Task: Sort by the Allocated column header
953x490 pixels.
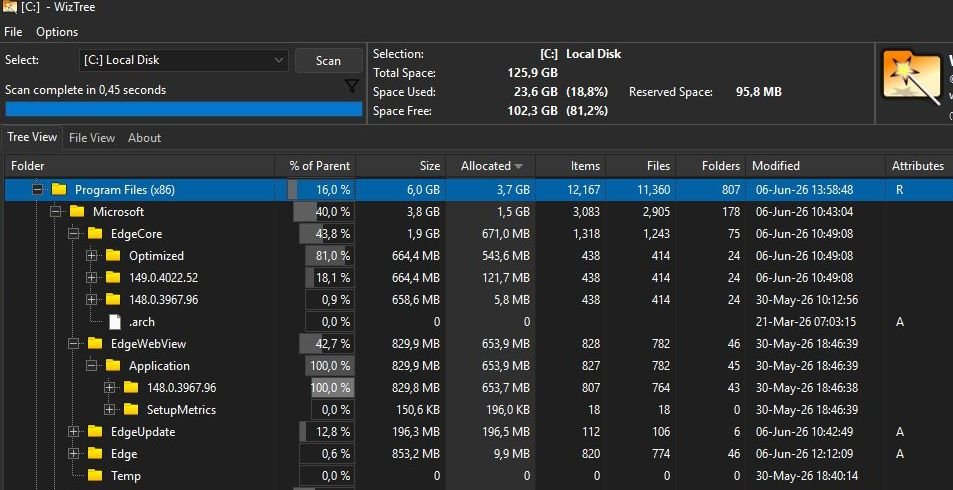Action: (490, 165)
